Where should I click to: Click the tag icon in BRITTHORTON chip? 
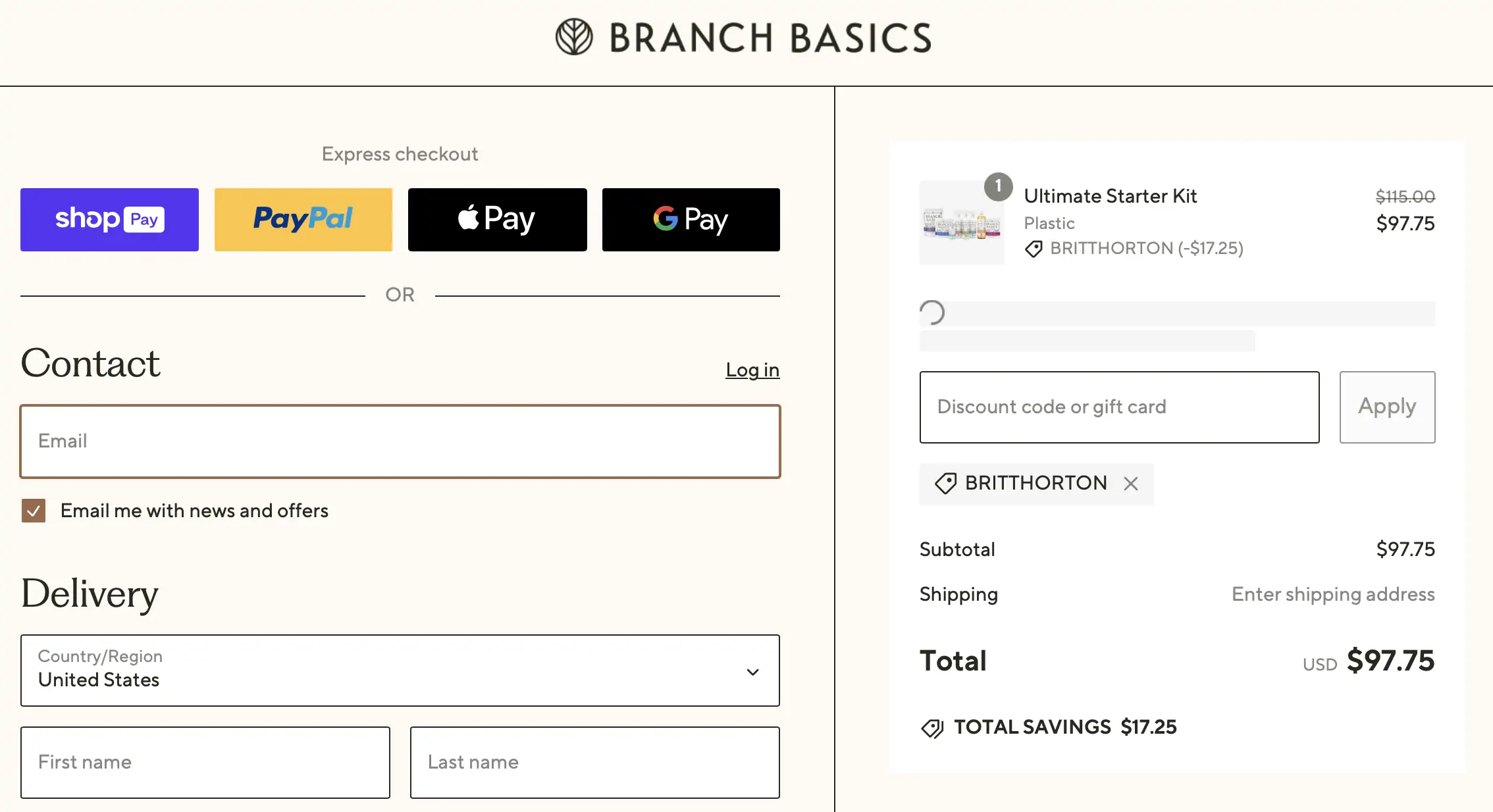click(946, 484)
